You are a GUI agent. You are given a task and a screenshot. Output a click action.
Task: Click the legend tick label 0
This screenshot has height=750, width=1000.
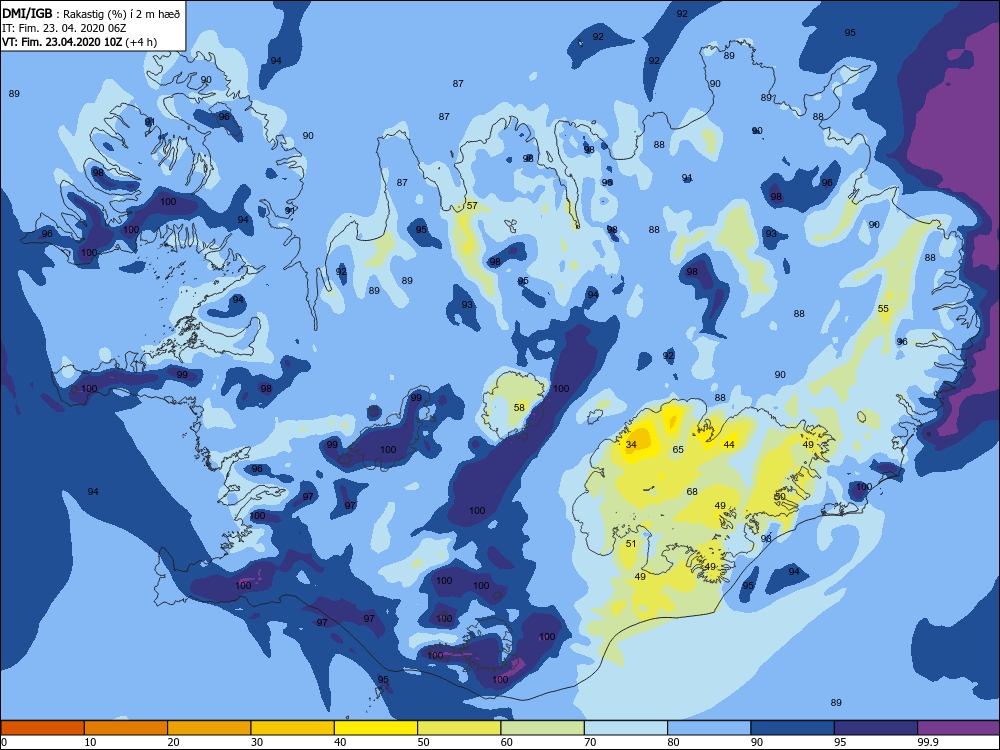click(x=4, y=742)
